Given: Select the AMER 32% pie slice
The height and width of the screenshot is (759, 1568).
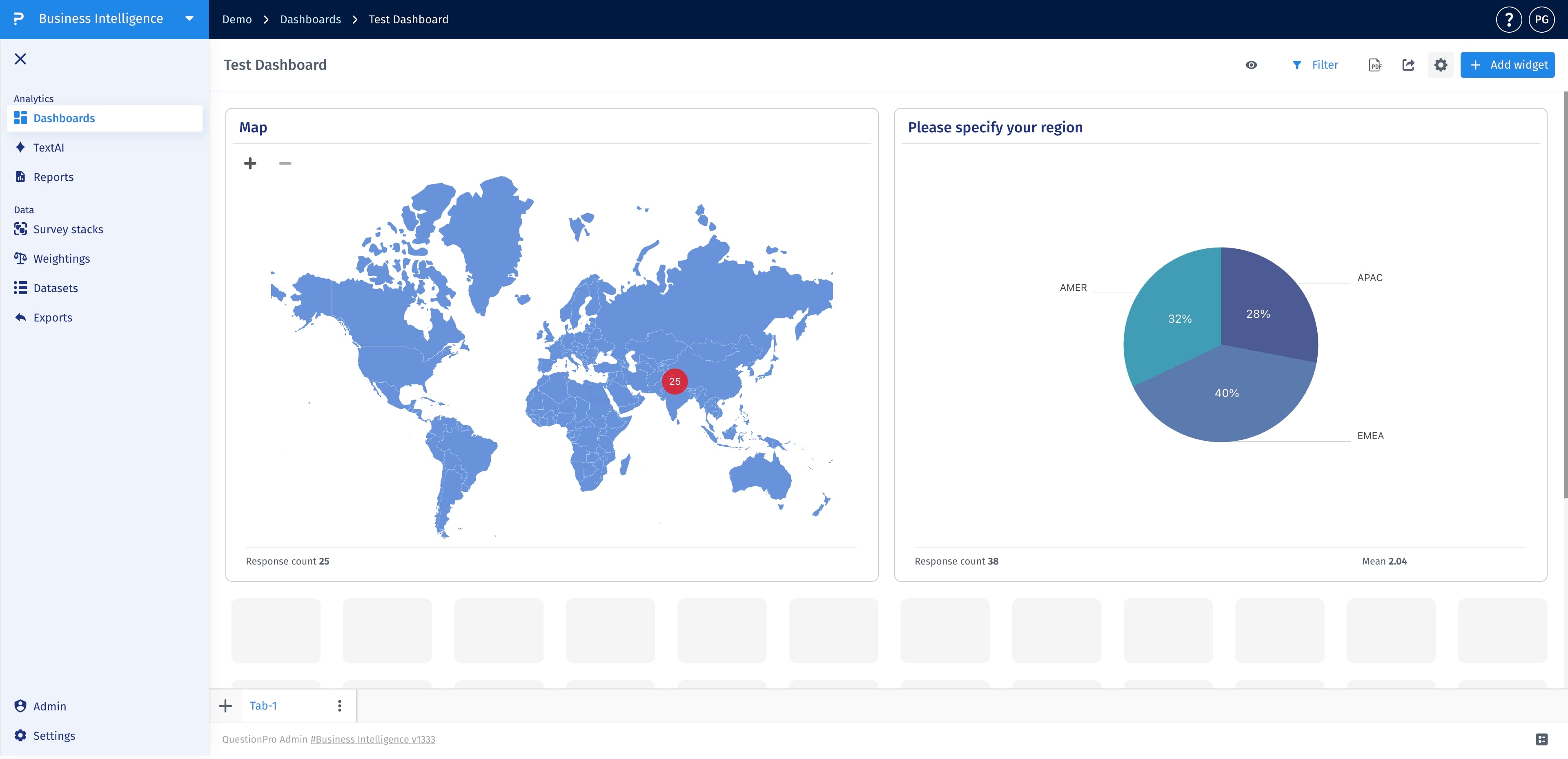Looking at the screenshot, I should tap(1179, 319).
